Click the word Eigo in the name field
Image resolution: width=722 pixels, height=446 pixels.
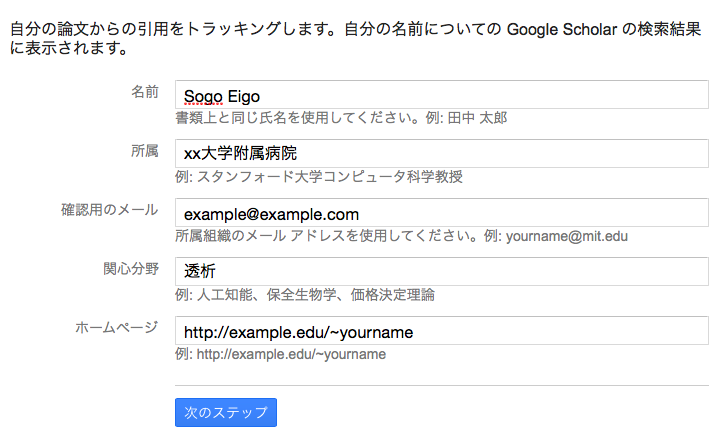(243, 96)
